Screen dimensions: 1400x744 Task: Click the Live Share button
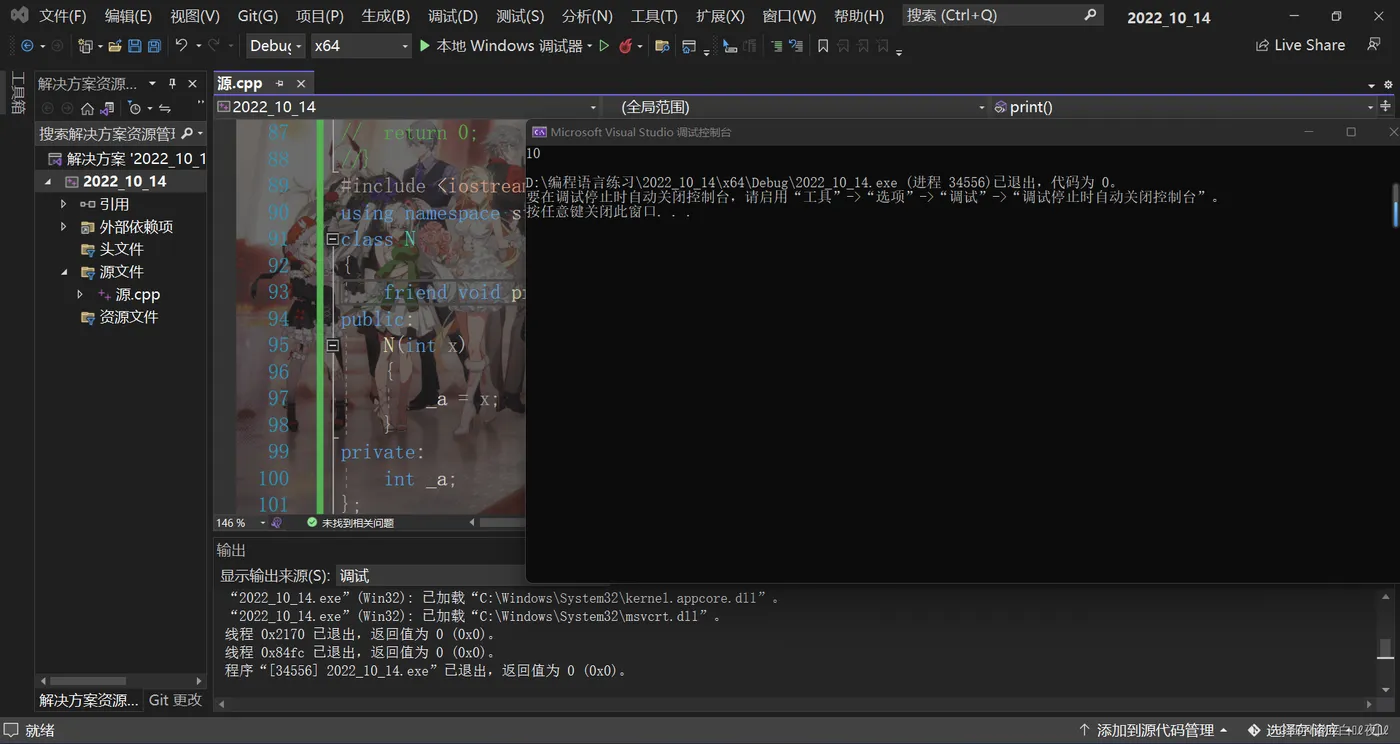pyautogui.click(x=1300, y=45)
